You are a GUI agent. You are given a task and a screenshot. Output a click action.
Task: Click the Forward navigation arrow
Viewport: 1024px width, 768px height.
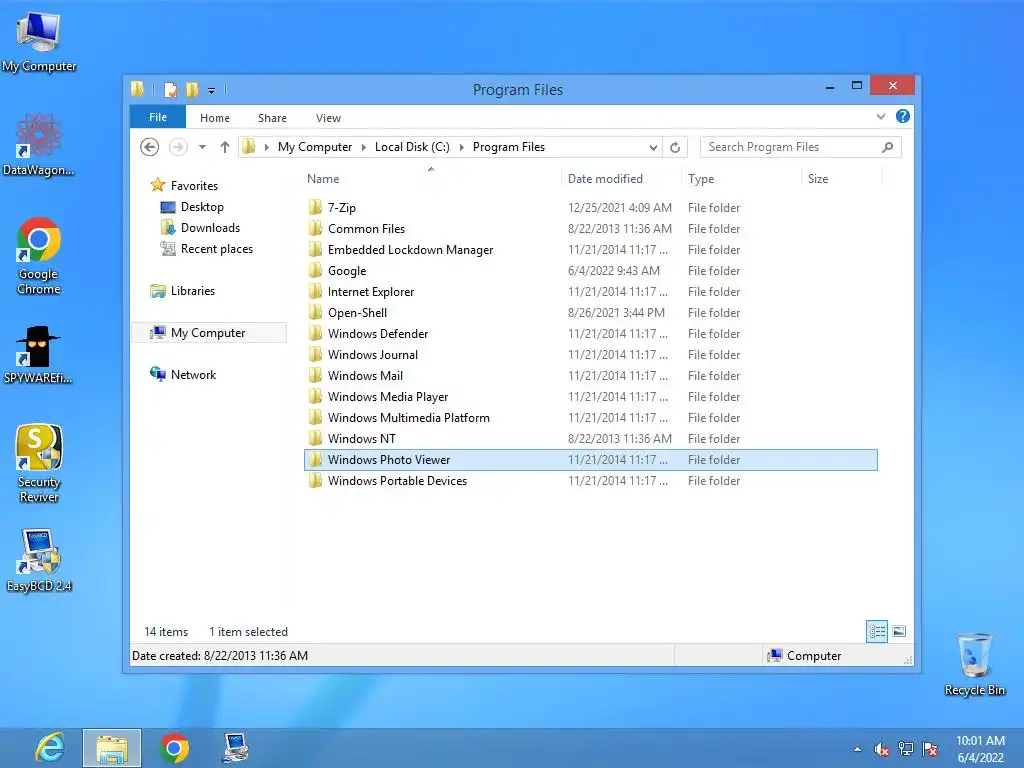(178, 147)
